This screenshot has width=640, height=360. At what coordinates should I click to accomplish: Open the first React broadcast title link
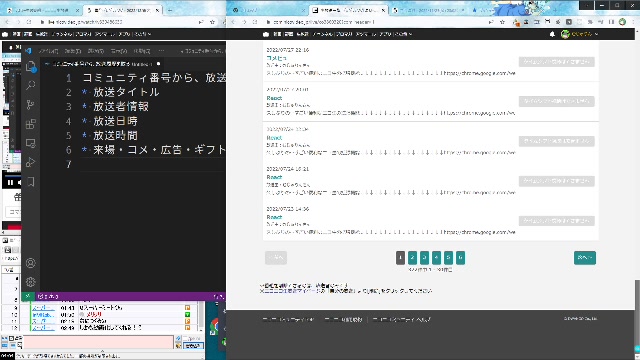point(274,98)
